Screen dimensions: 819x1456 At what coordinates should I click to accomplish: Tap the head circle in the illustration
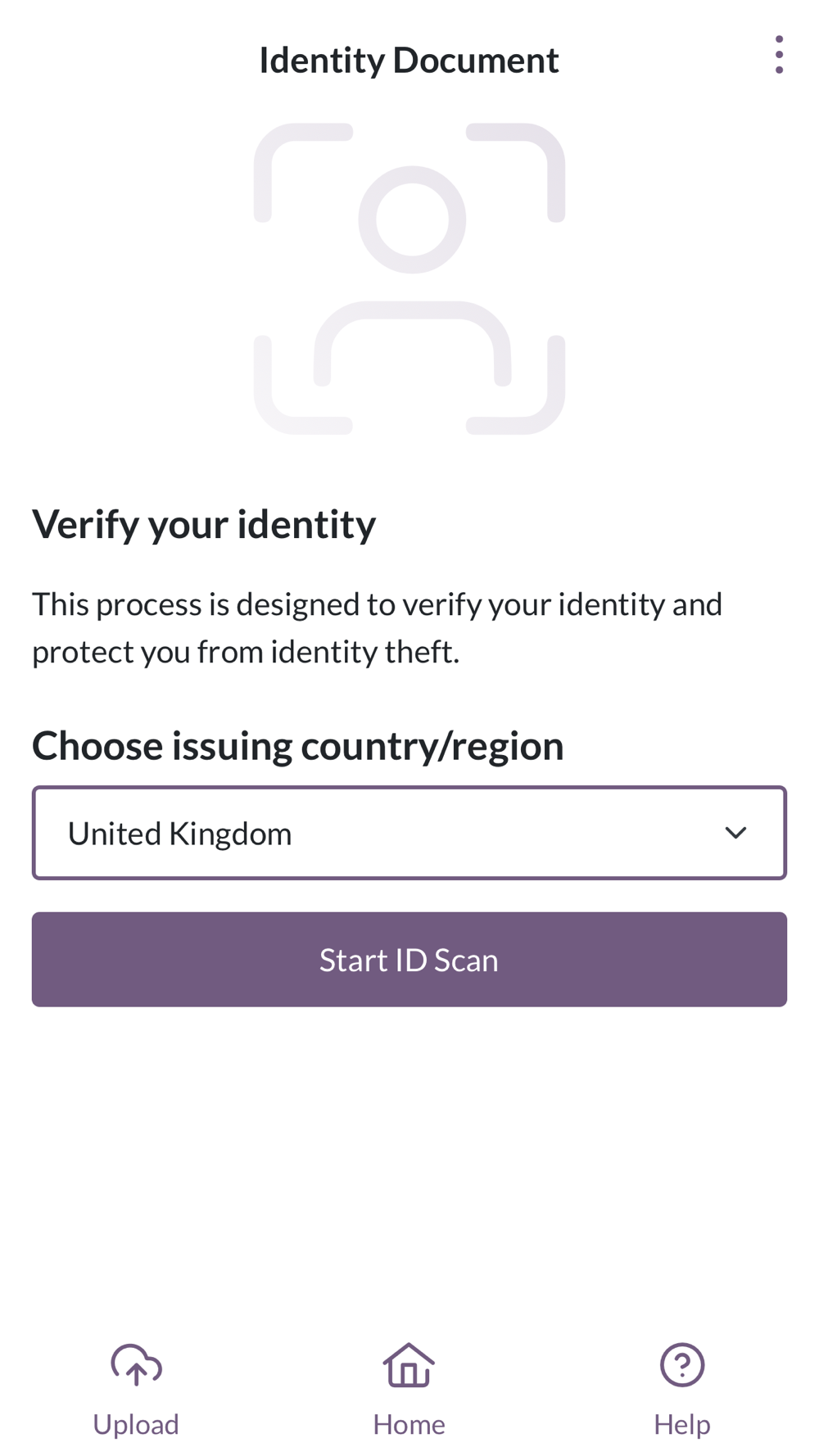coord(412,219)
